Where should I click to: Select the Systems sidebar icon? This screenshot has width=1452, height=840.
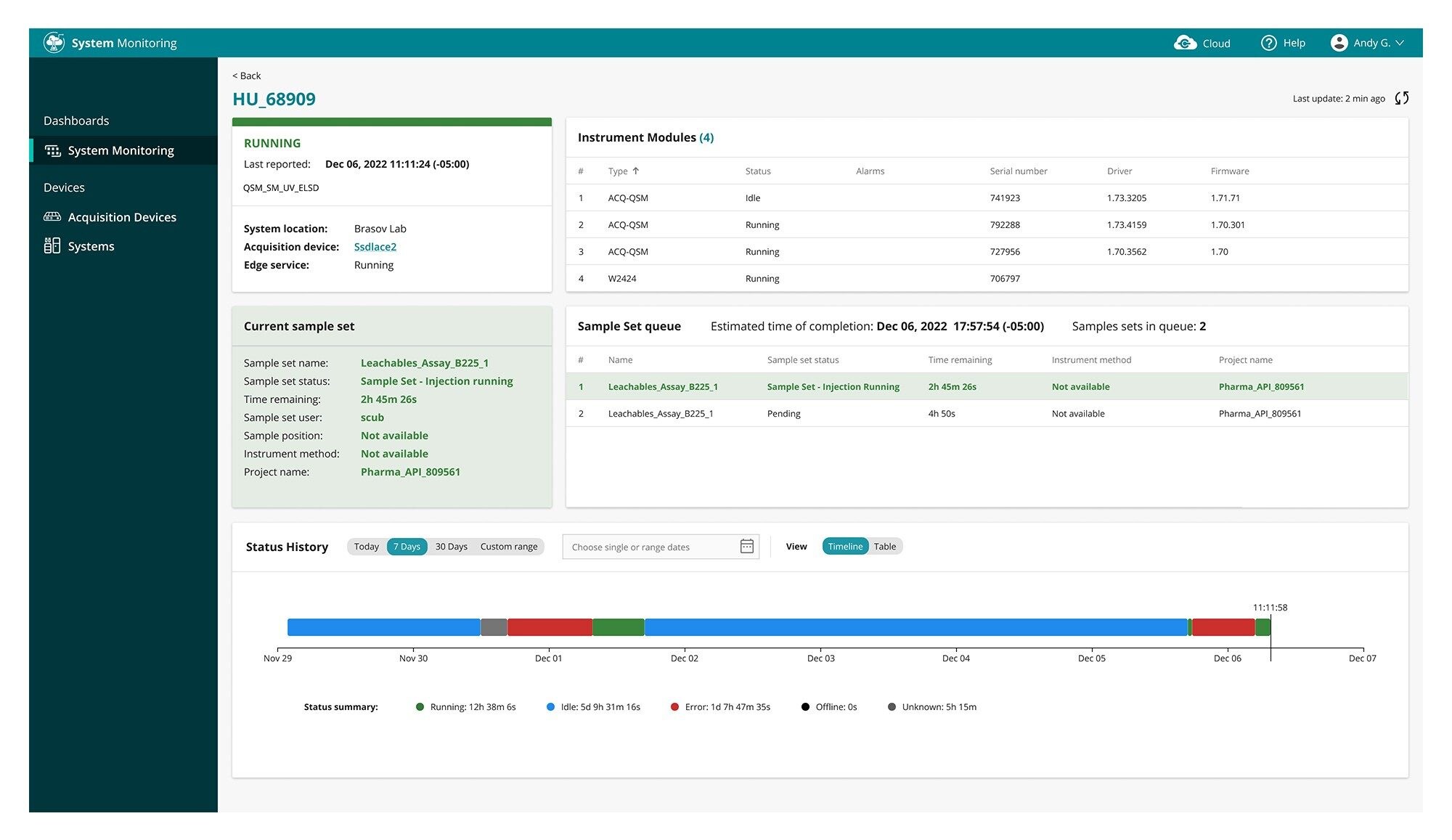tap(52, 245)
